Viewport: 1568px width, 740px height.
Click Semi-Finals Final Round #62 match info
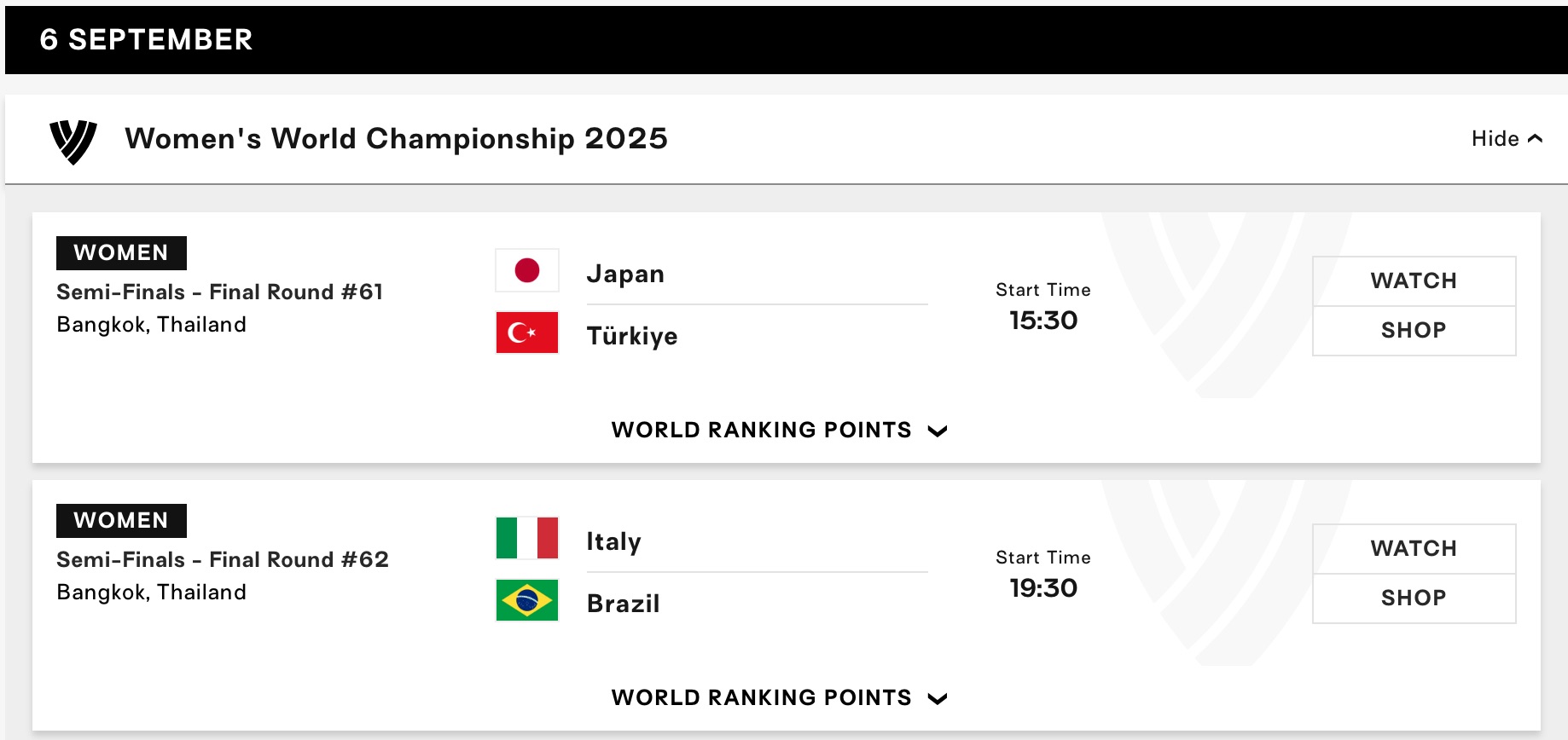[x=222, y=560]
